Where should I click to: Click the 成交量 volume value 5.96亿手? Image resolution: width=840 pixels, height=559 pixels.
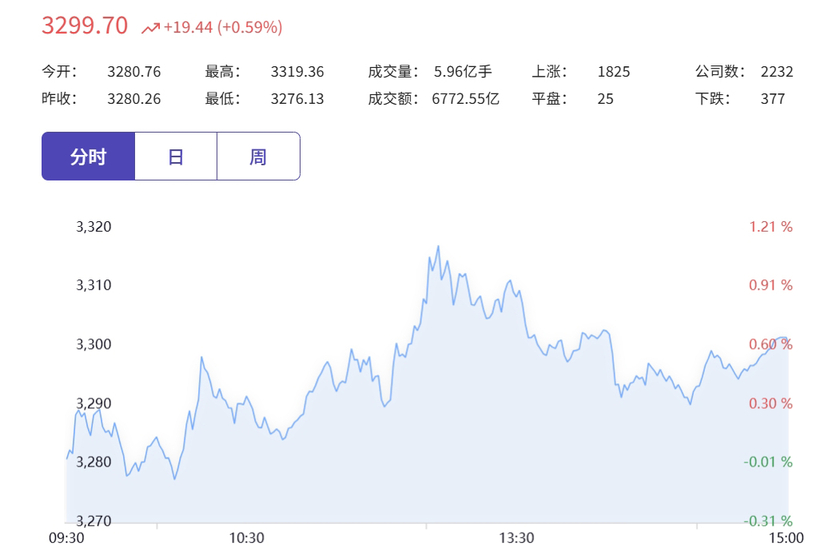click(x=463, y=71)
